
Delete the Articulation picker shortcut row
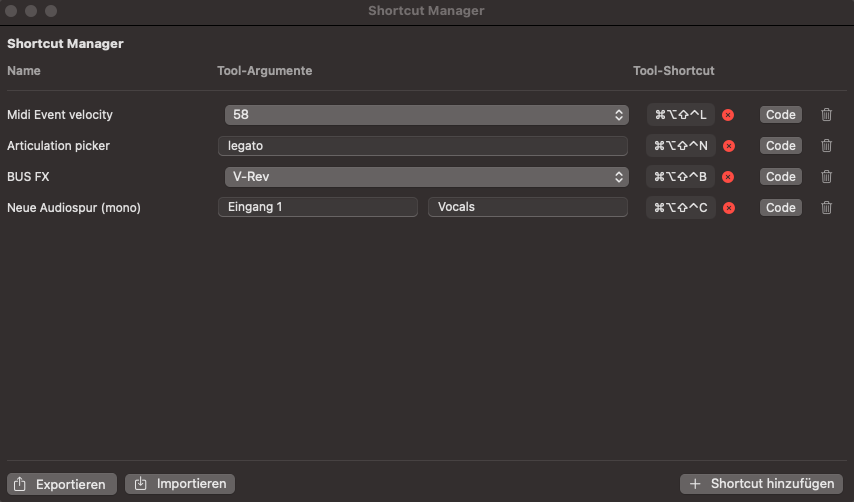[826, 146]
